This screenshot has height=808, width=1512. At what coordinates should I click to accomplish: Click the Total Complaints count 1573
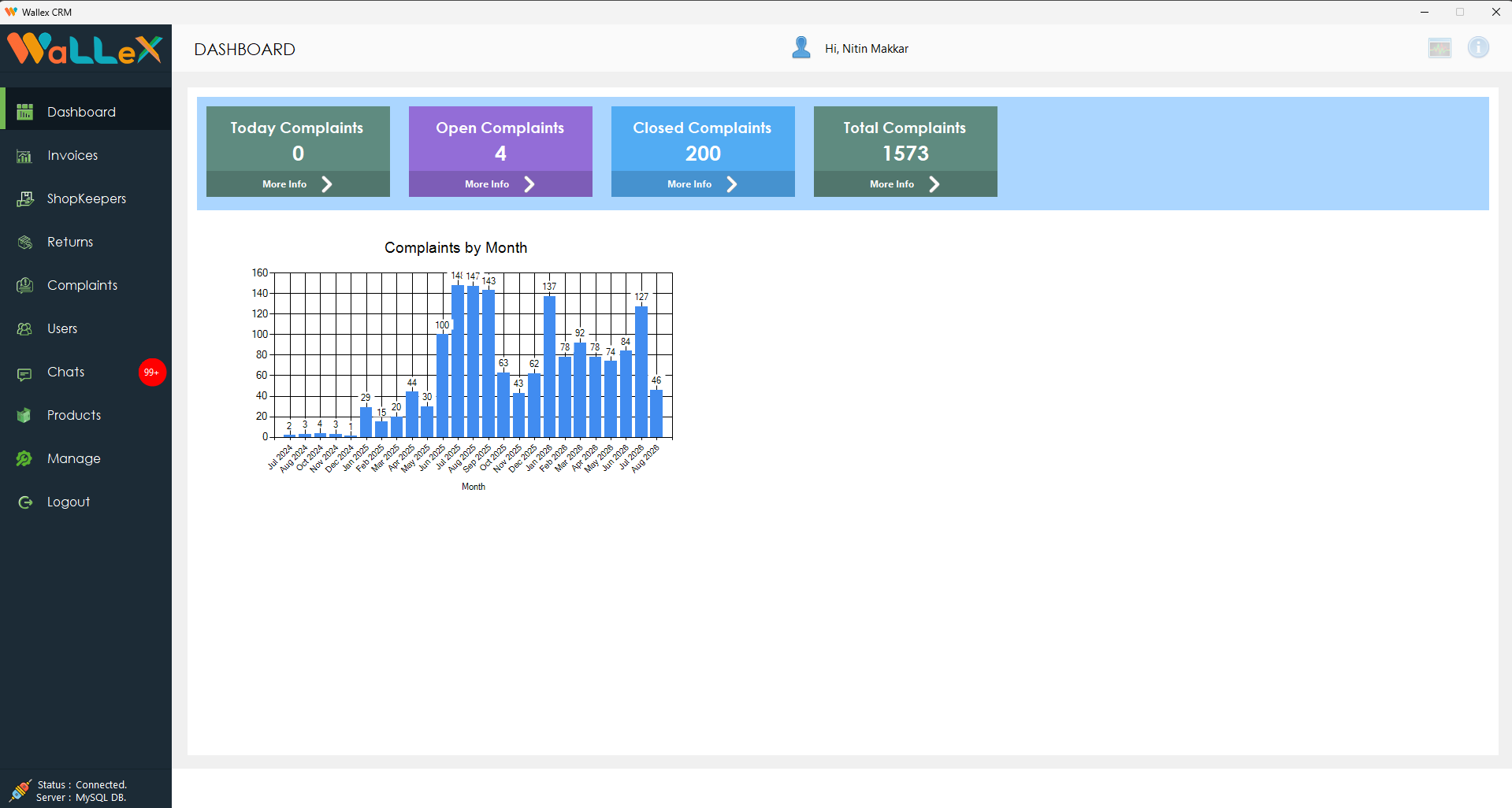(905, 154)
